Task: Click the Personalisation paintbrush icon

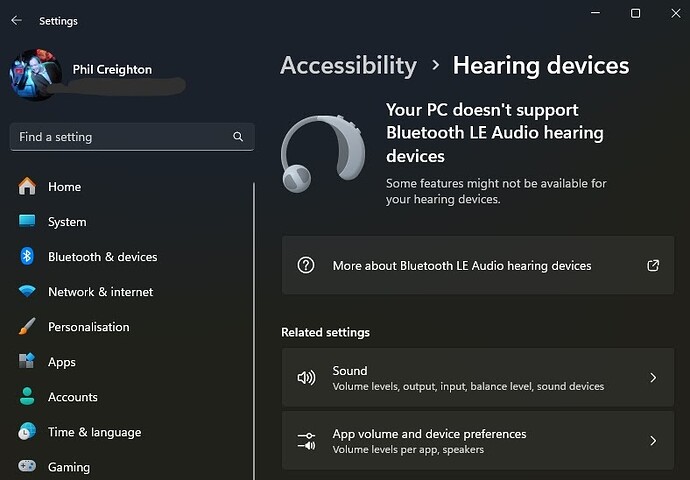Action: [27, 326]
